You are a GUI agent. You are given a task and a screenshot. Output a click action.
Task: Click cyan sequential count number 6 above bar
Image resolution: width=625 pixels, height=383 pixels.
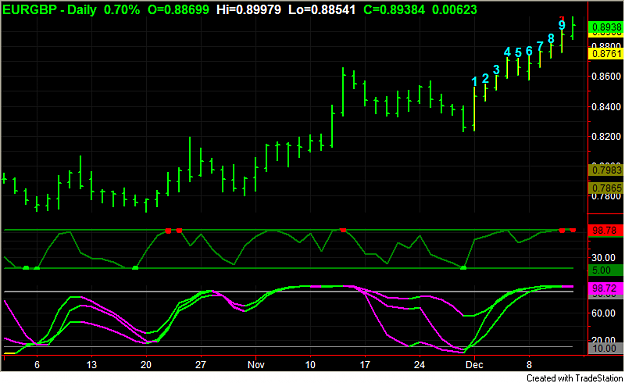[529, 51]
